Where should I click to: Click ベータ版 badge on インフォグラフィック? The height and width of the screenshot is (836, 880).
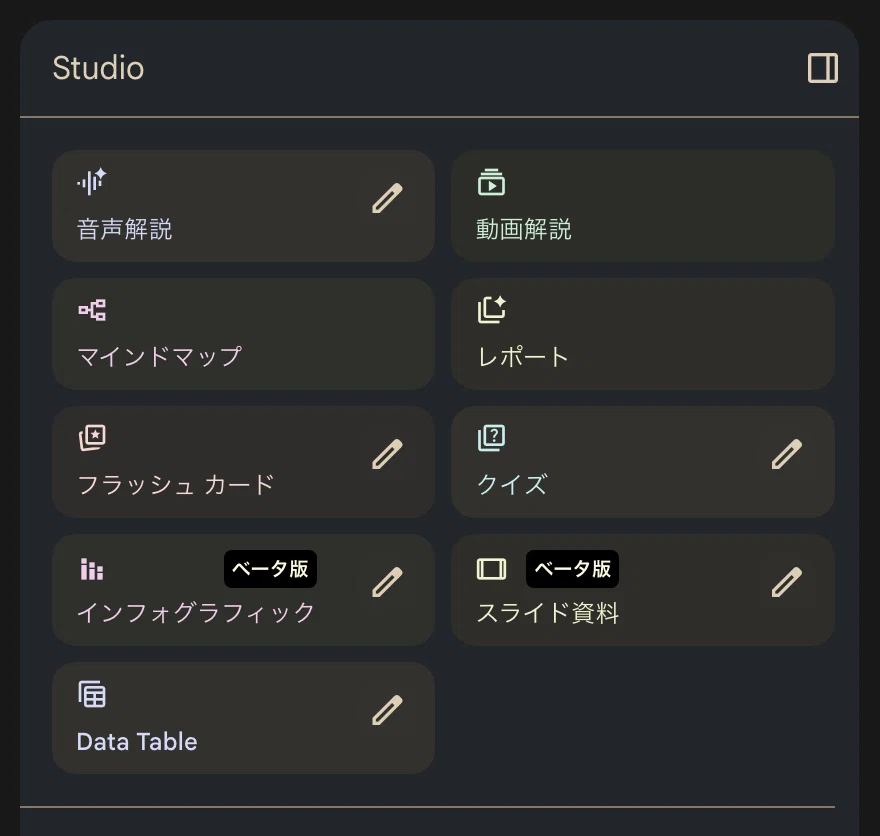click(271, 569)
